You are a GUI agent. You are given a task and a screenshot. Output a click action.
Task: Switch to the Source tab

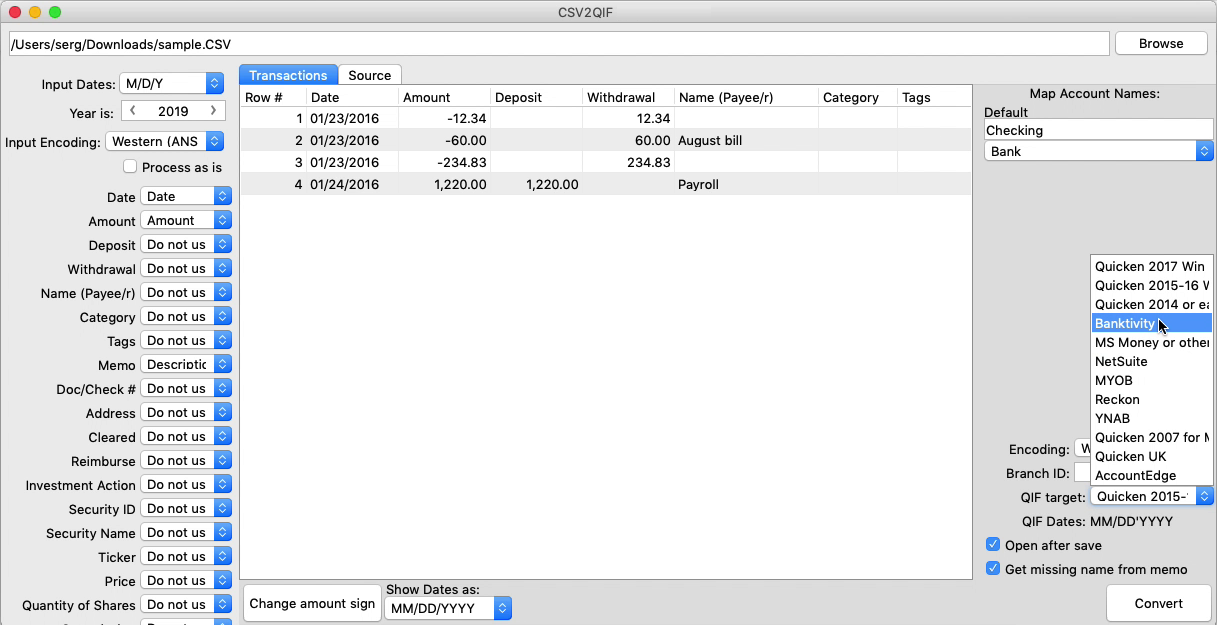pyautogui.click(x=370, y=75)
